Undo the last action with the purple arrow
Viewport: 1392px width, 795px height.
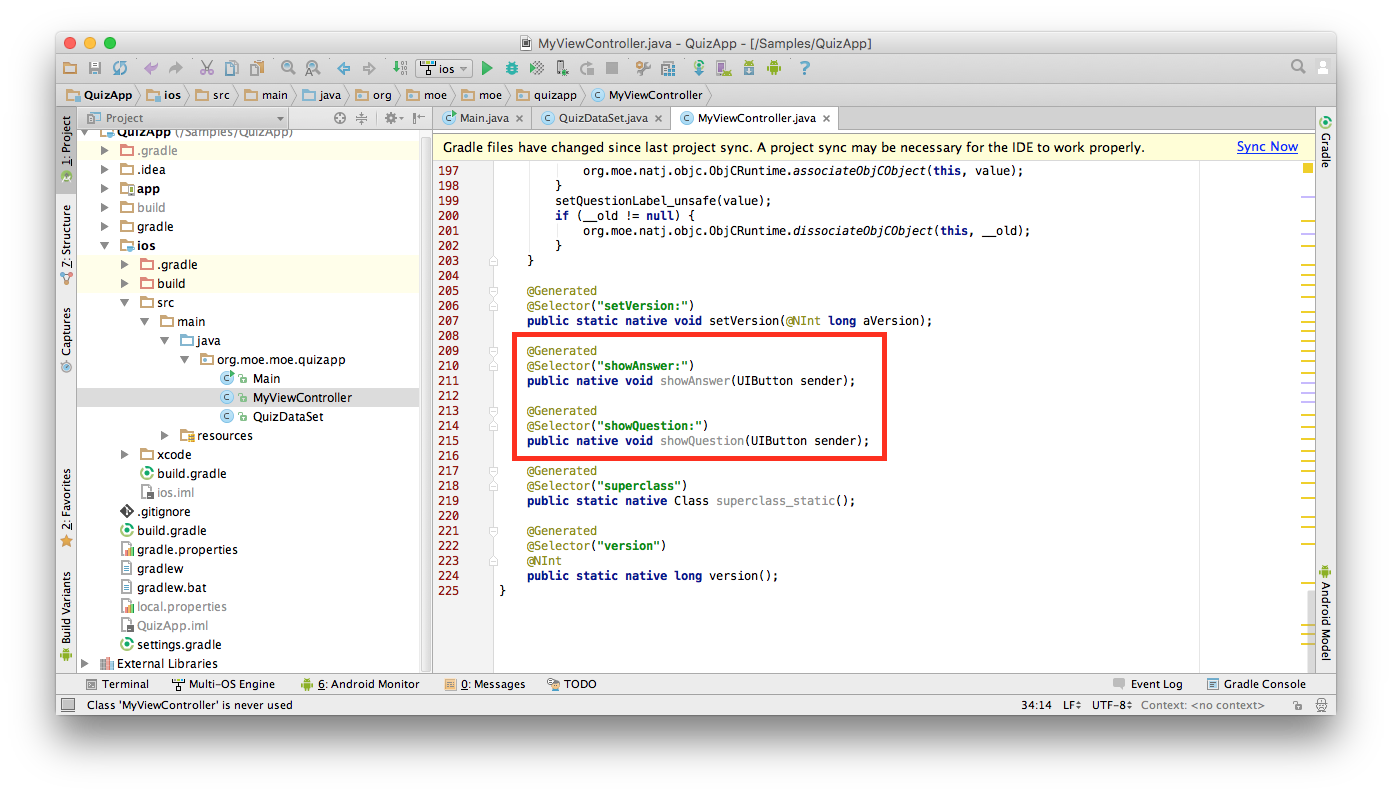[151, 68]
